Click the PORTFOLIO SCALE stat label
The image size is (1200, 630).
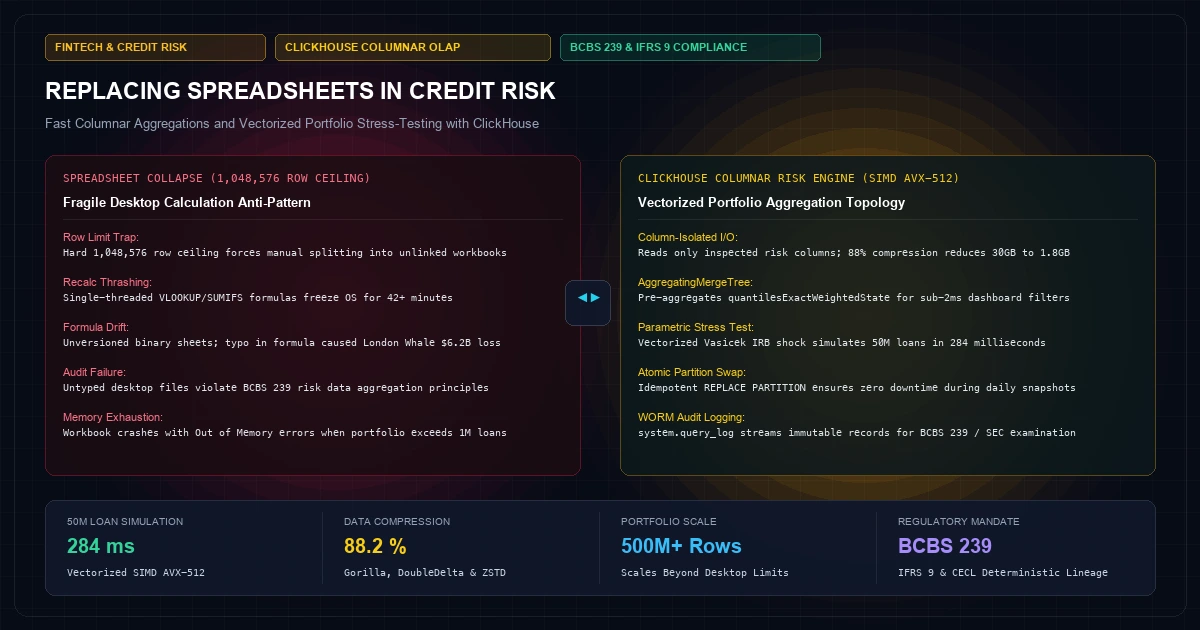[669, 522]
